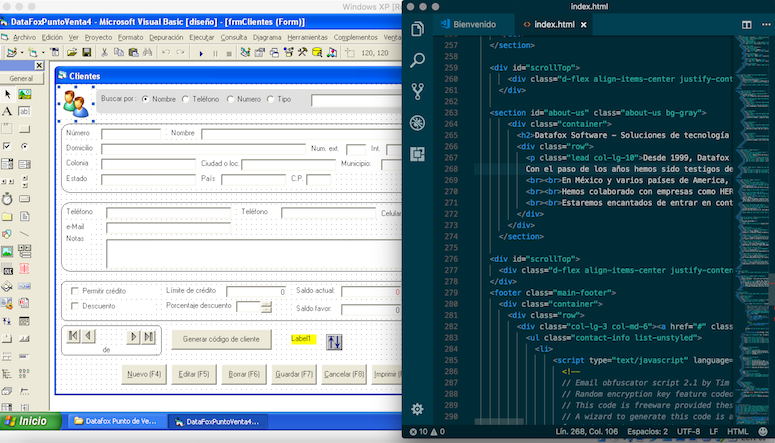Open the Add Form dropdown arrow in VB toolbar
This screenshot has height=443, width=775.
point(43,53)
